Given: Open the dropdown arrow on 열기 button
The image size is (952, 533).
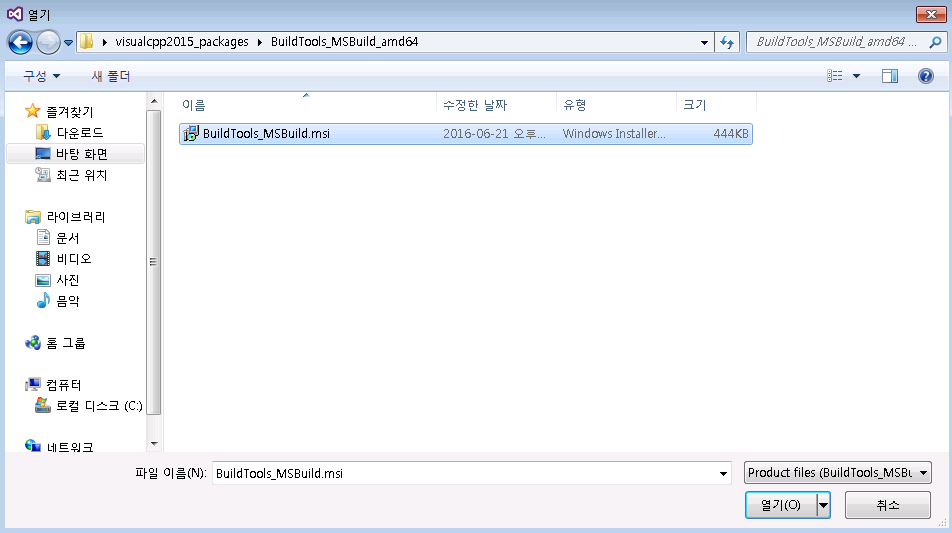Looking at the screenshot, I should pyautogui.click(x=823, y=505).
